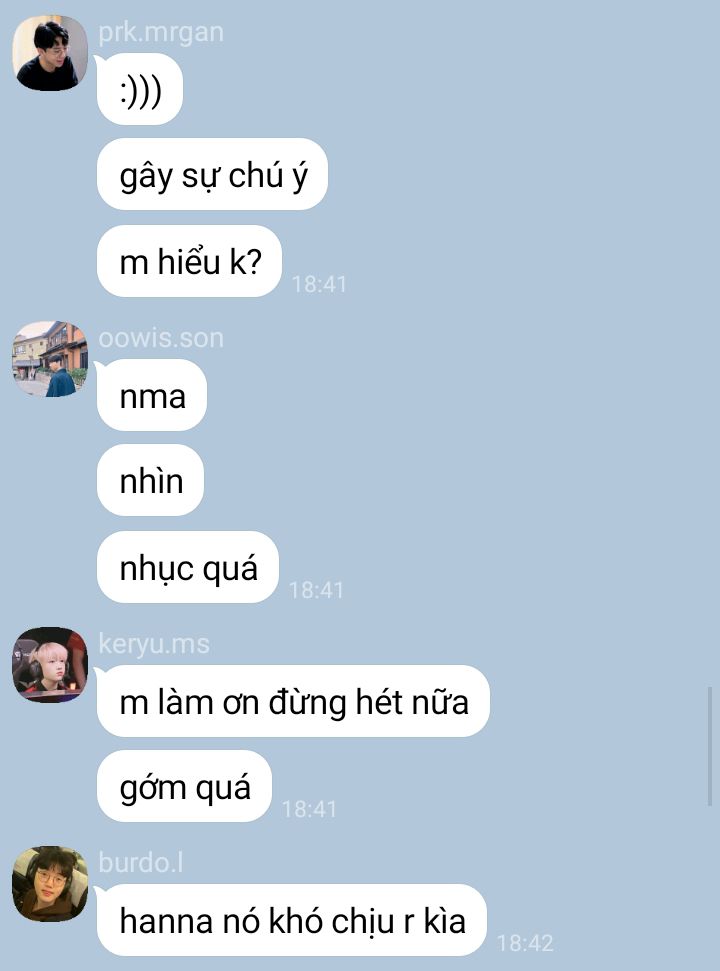Click the oowis.son username label
This screenshot has height=971, width=720.
click(x=161, y=338)
